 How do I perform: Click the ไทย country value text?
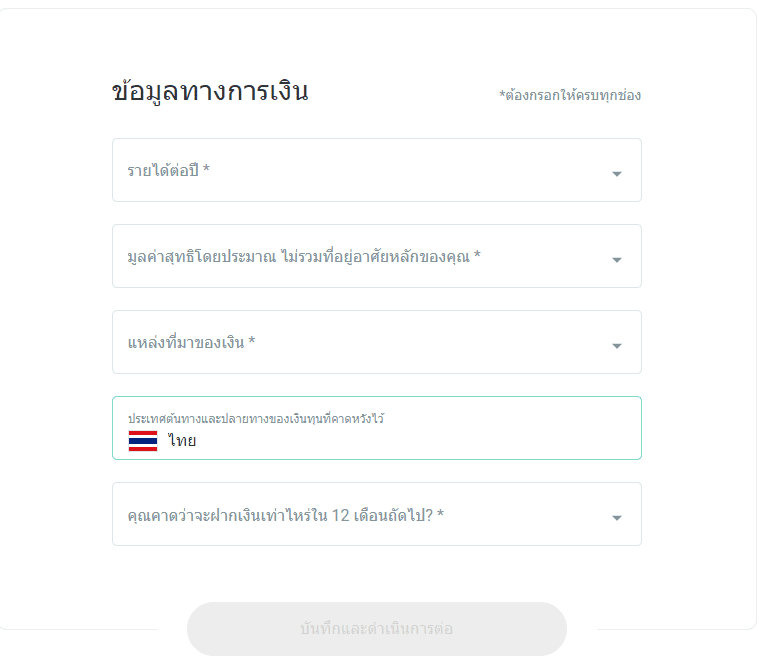(182, 440)
